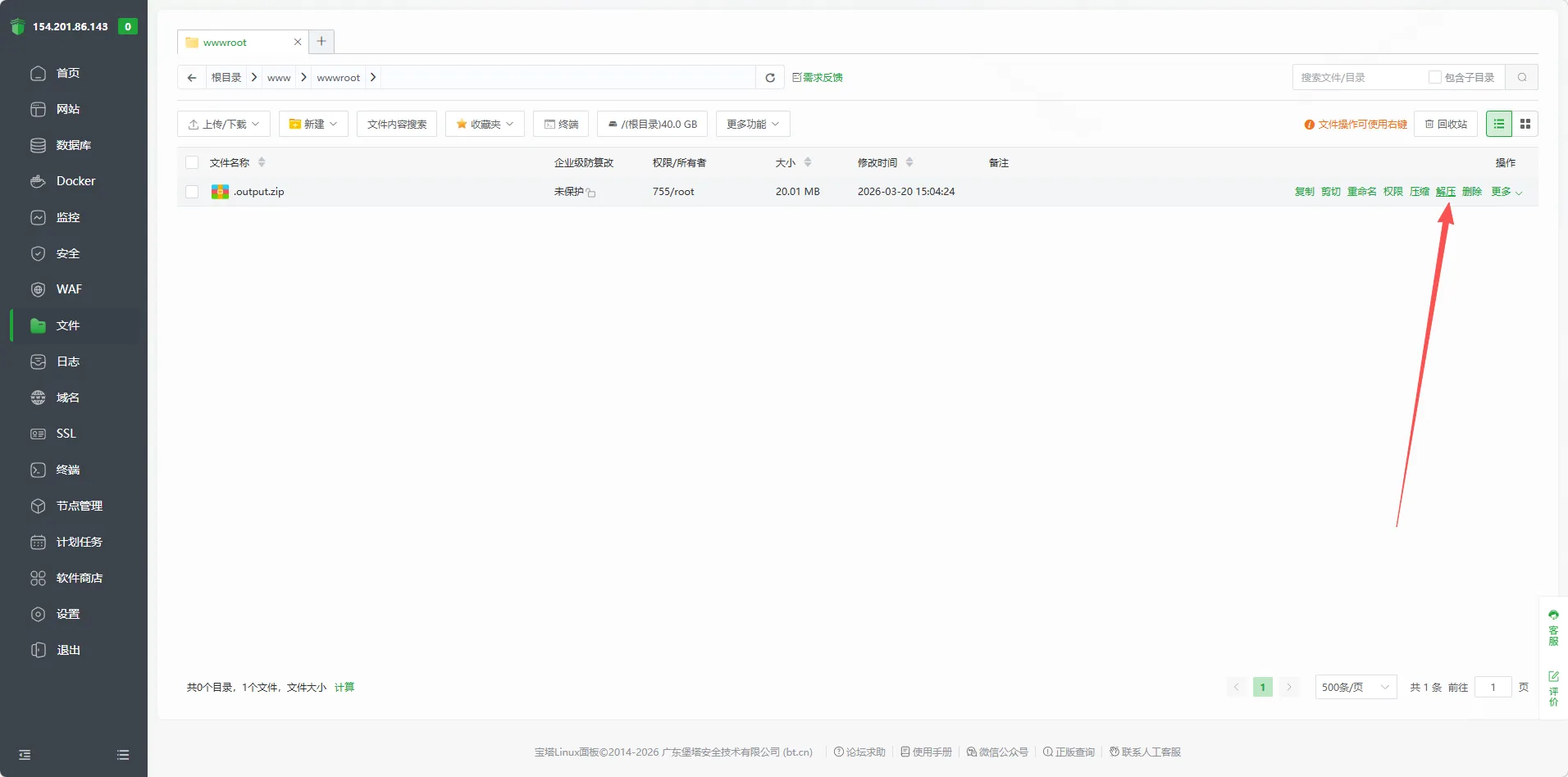Go to the Database (数据库) sidebar item
Viewport: 1568px width, 777px height.
(x=73, y=145)
